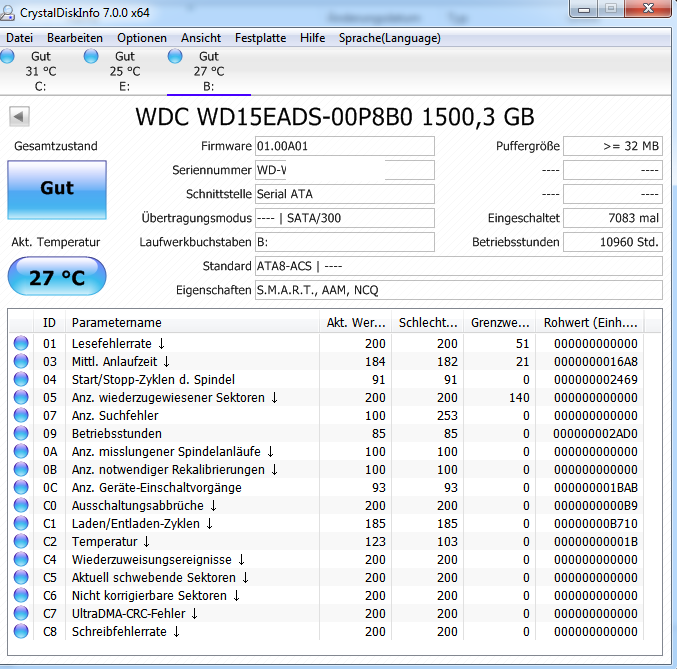Open the Bearbeiten menu

coord(75,38)
